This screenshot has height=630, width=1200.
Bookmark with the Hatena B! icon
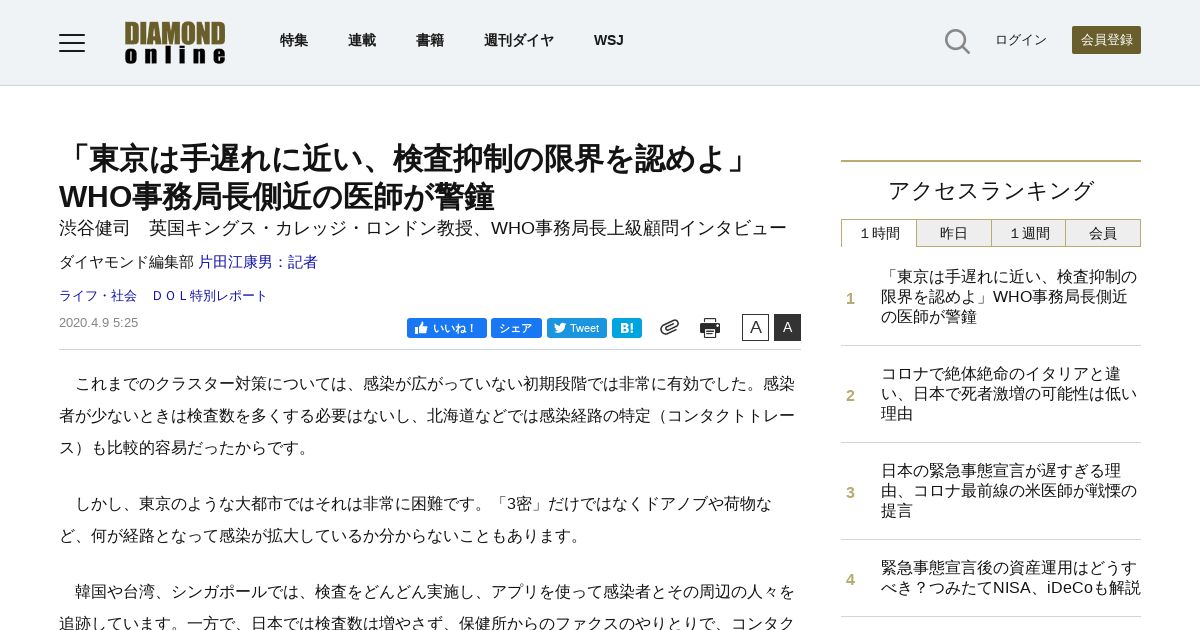627,328
